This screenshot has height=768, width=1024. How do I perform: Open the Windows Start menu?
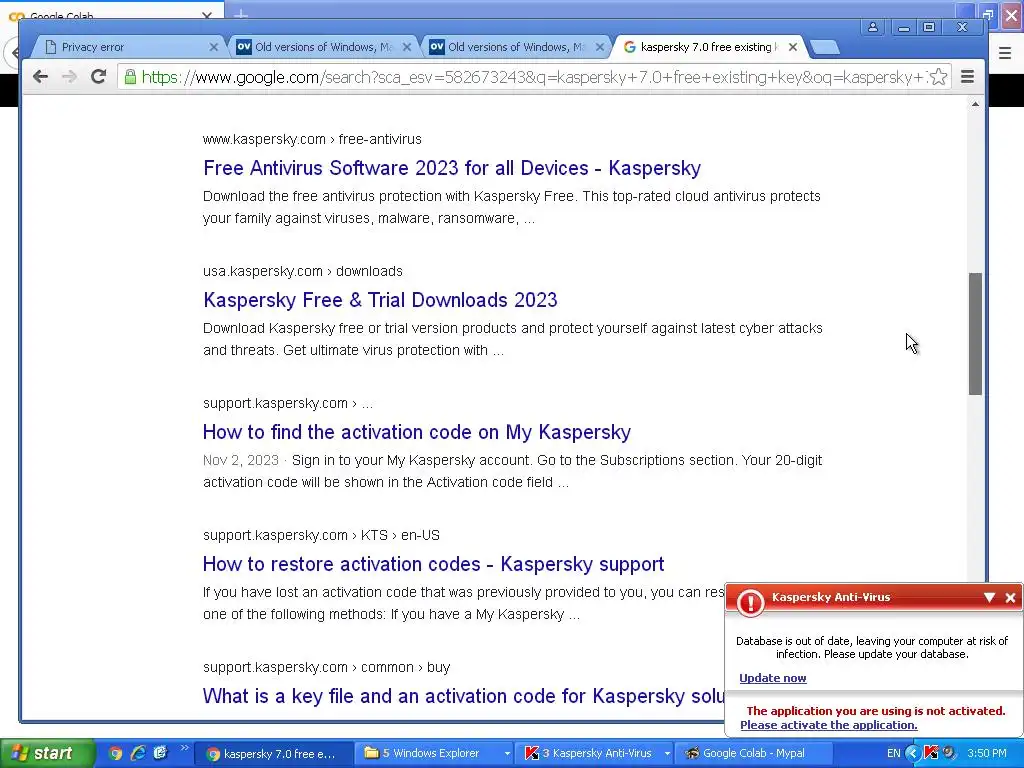pos(46,753)
